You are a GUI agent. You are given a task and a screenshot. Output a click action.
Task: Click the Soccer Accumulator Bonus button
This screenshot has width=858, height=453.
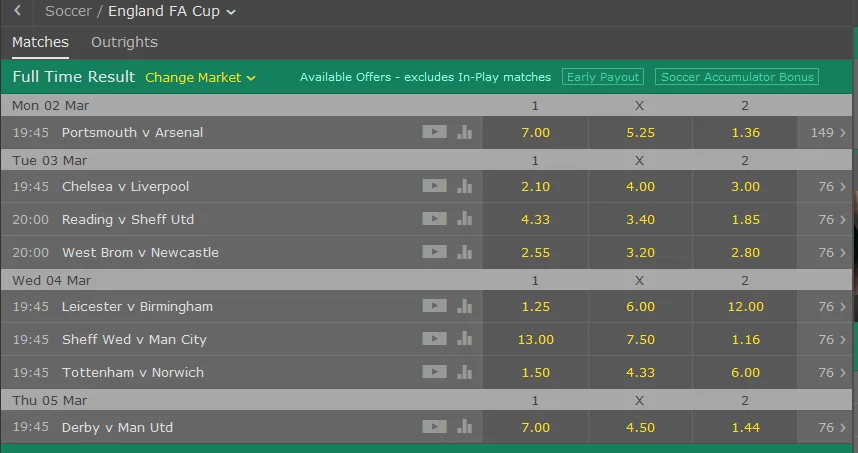point(737,77)
